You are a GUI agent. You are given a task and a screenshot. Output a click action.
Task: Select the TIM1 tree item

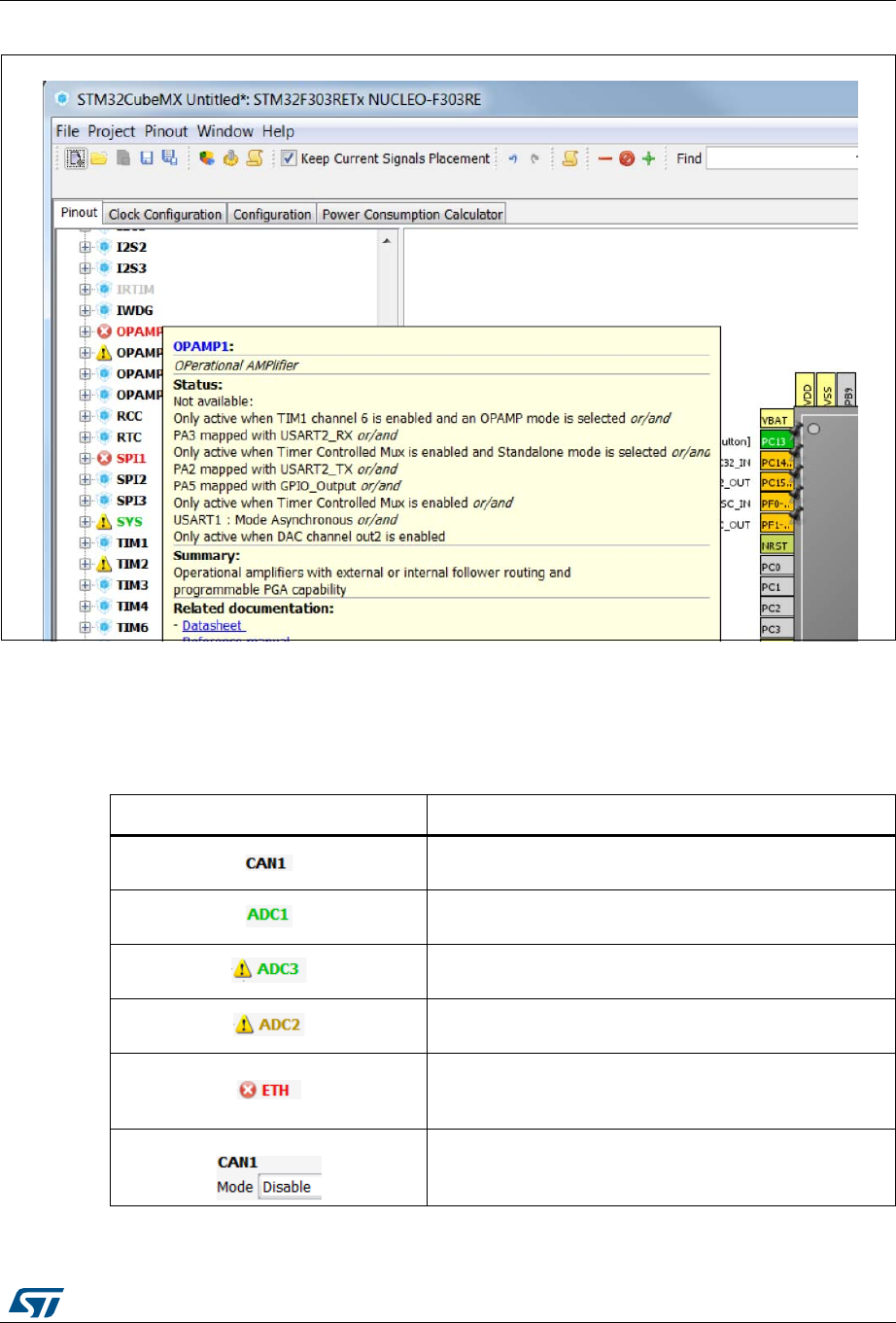(x=132, y=542)
